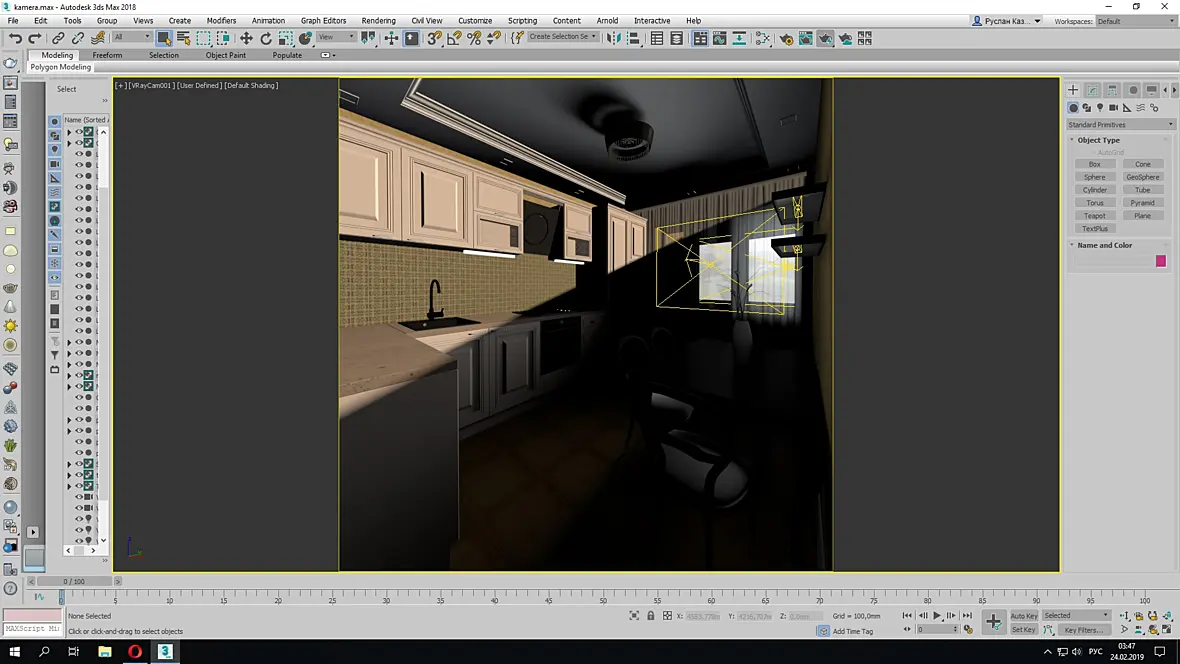The height and width of the screenshot is (664, 1180).
Task: Click the Sphere primitive button
Action: tap(1094, 177)
